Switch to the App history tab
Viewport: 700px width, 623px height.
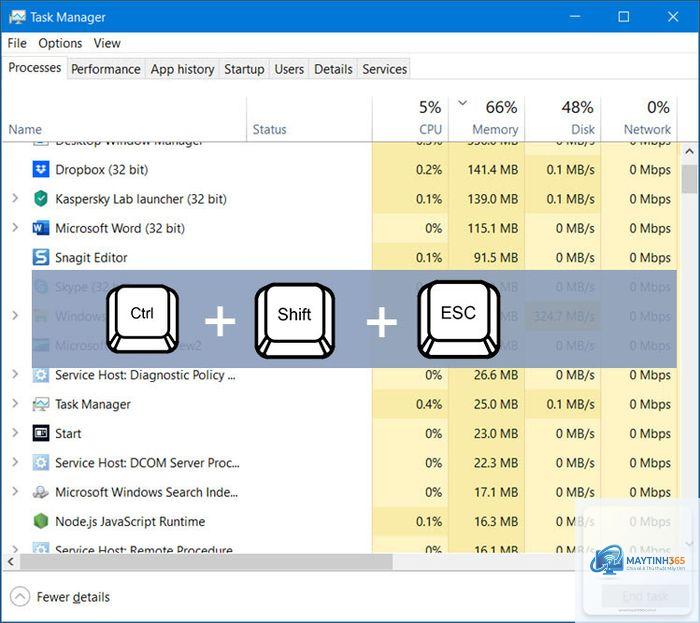point(183,69)
